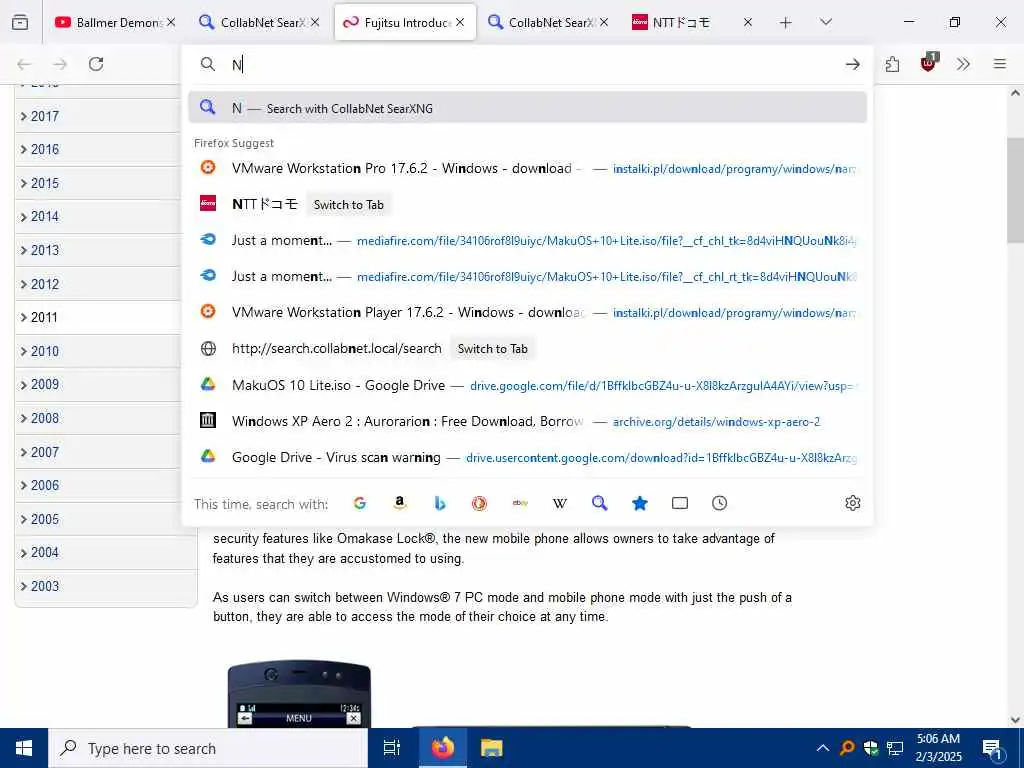
Task: Open Windows Security tray icon
Action: (871, 748)
